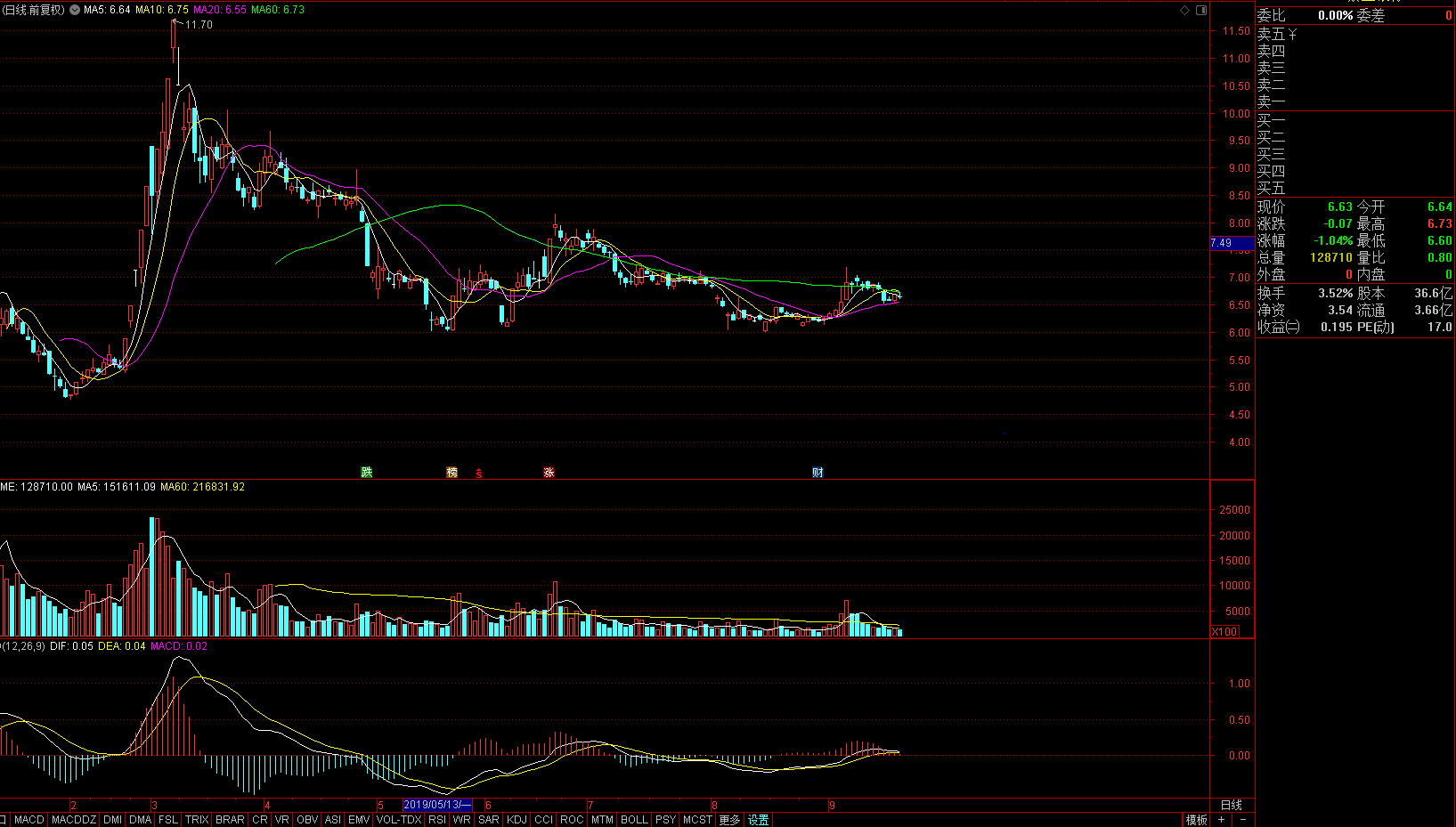Viewport: 1456px width, 827px height.
Task: Select the KDJ indicator tab
Action: click(517, 820)
